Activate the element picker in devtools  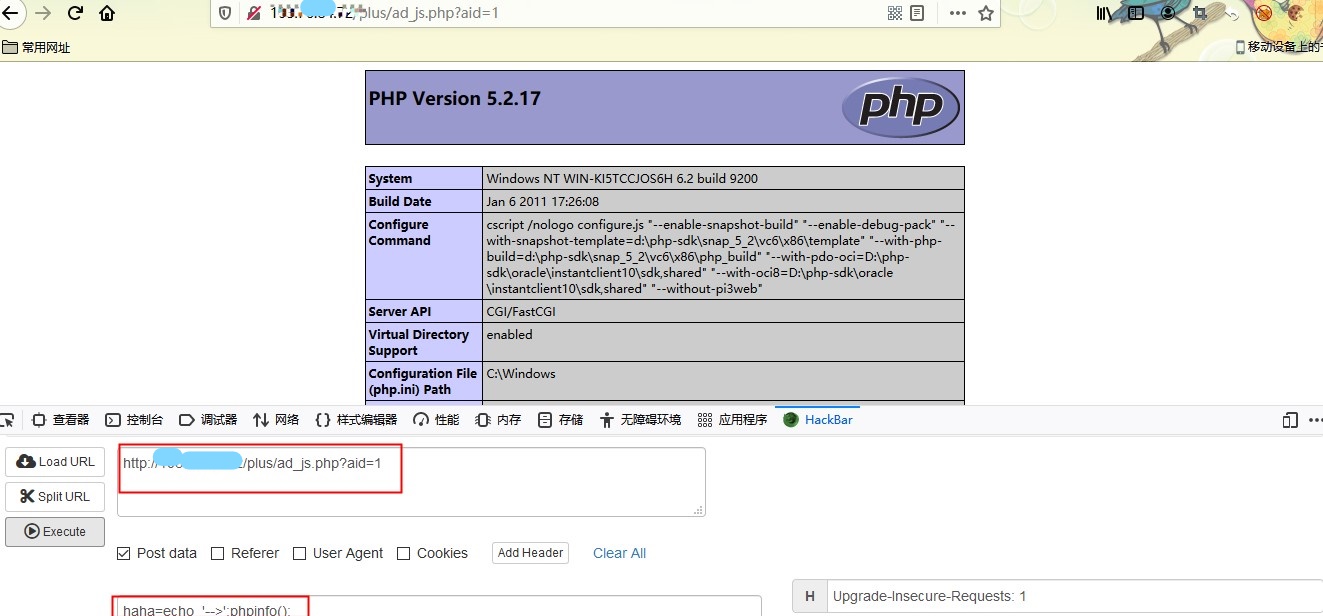coord(8,420)
